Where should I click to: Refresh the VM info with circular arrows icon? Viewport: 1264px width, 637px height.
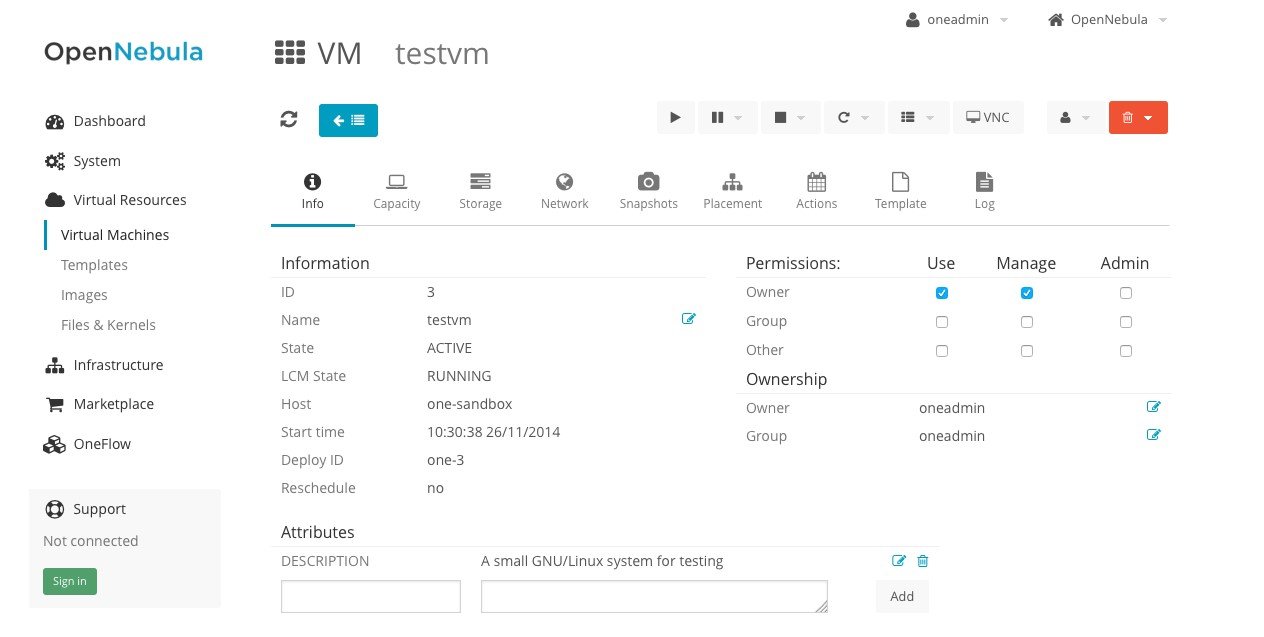click(x=289, y=119)
